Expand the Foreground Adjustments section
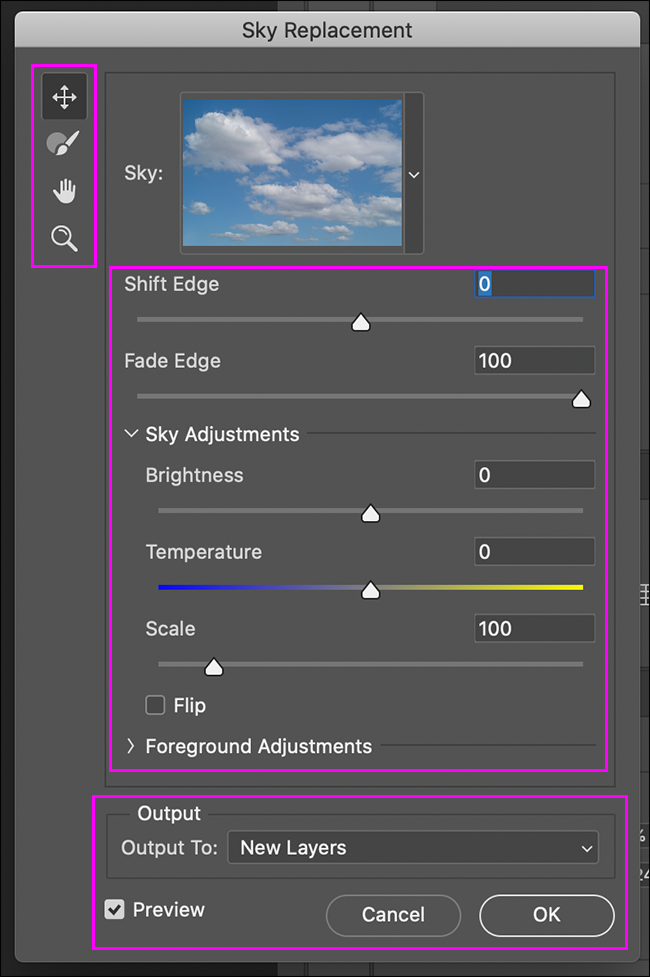Viewport: 650px width, 977px height. click(131, 746)
